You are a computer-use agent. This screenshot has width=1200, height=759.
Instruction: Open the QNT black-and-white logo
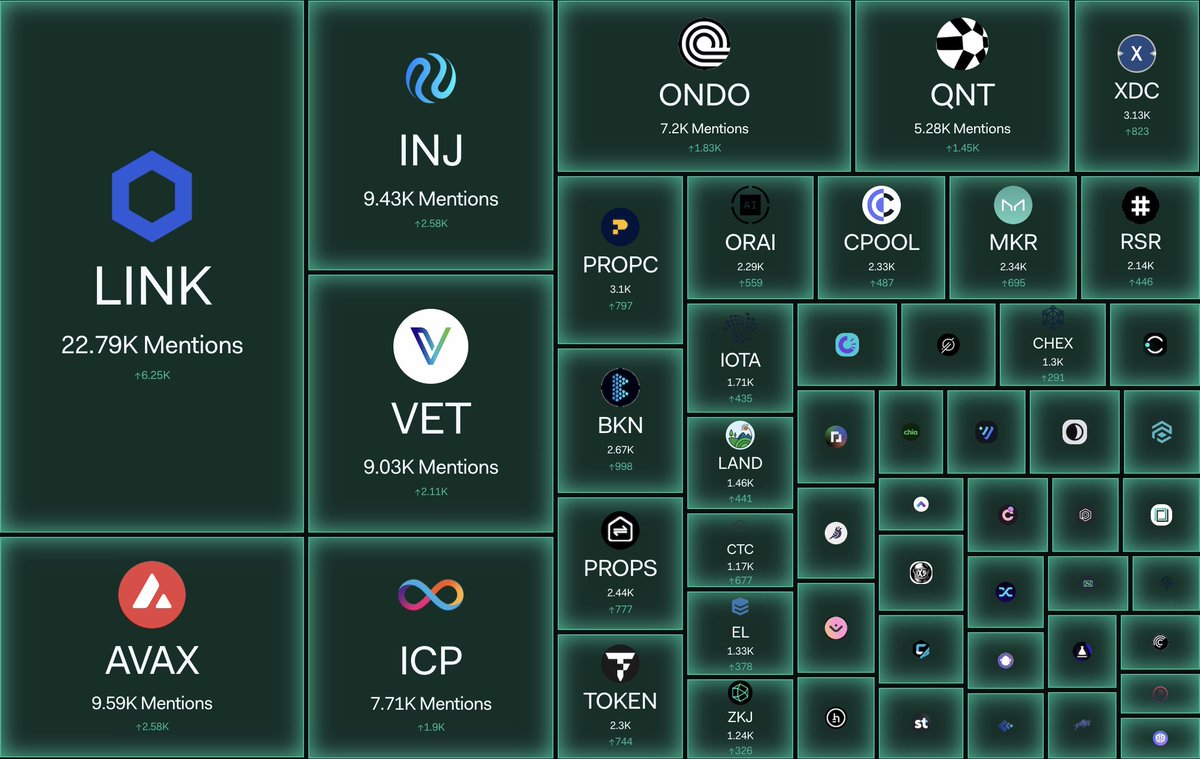(x=962, y=45)
